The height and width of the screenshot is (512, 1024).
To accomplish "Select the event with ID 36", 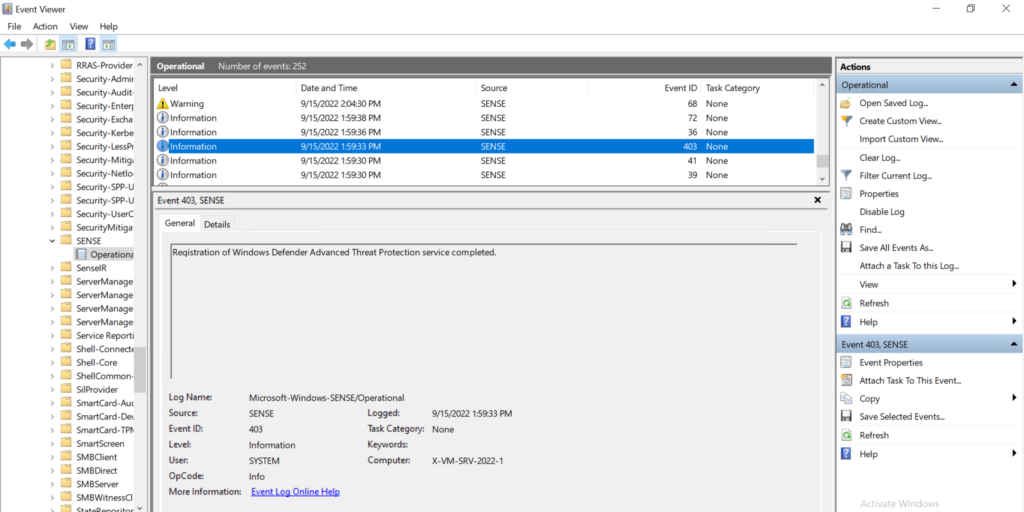I will 484,132.
